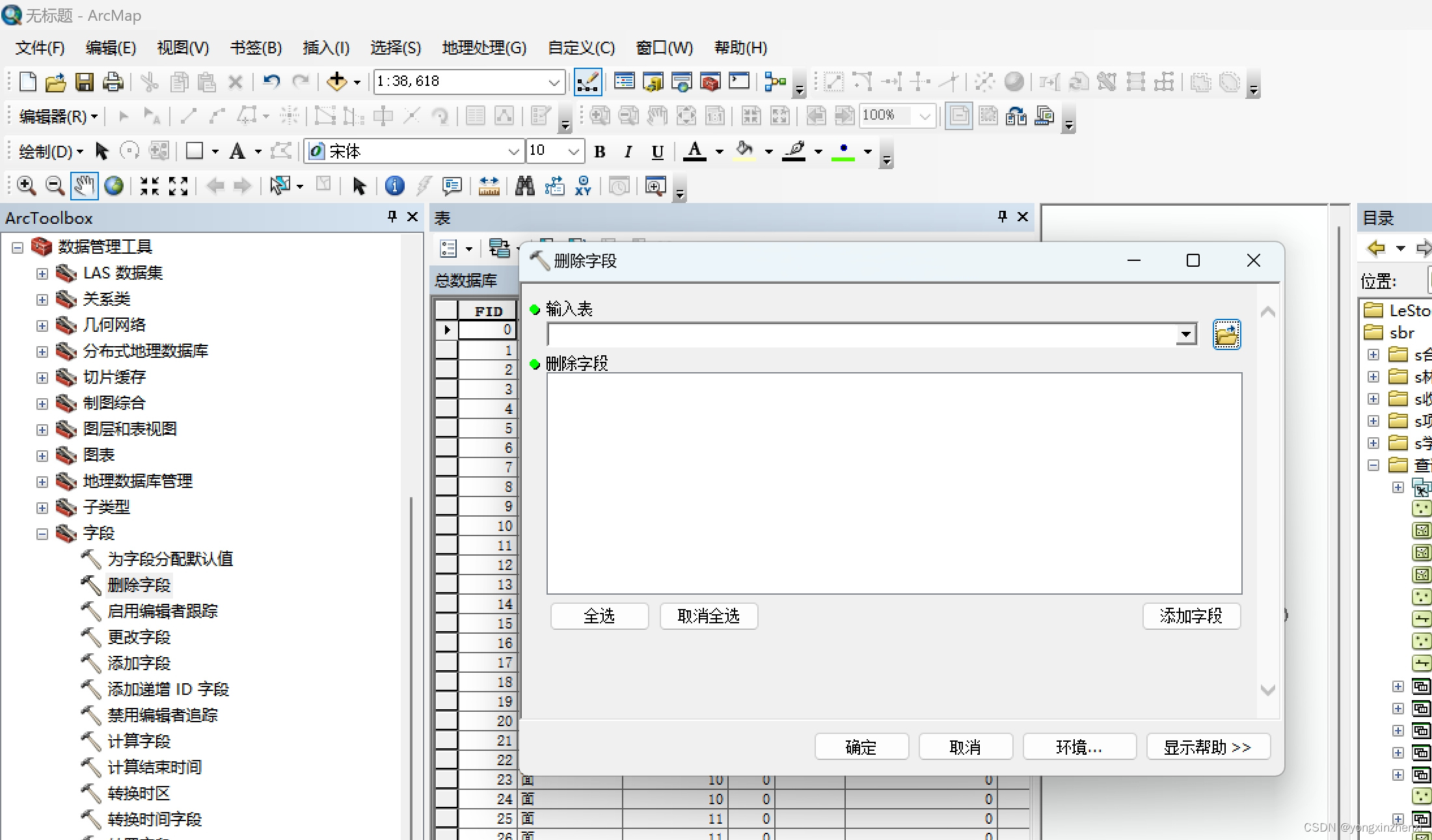Open the 地理处理(G) menu

[x=484, y=47]
